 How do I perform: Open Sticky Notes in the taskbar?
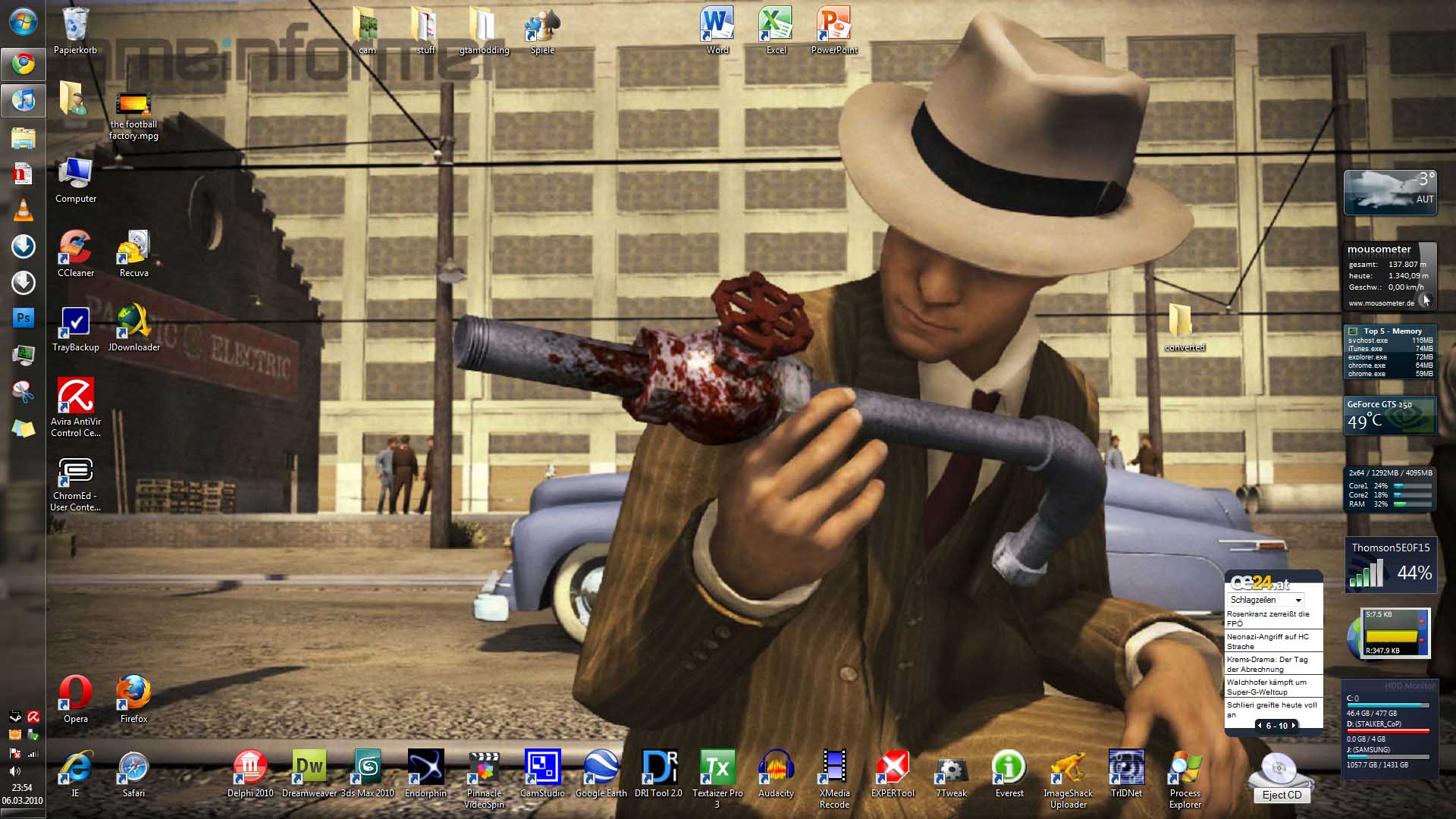[23, 428]
